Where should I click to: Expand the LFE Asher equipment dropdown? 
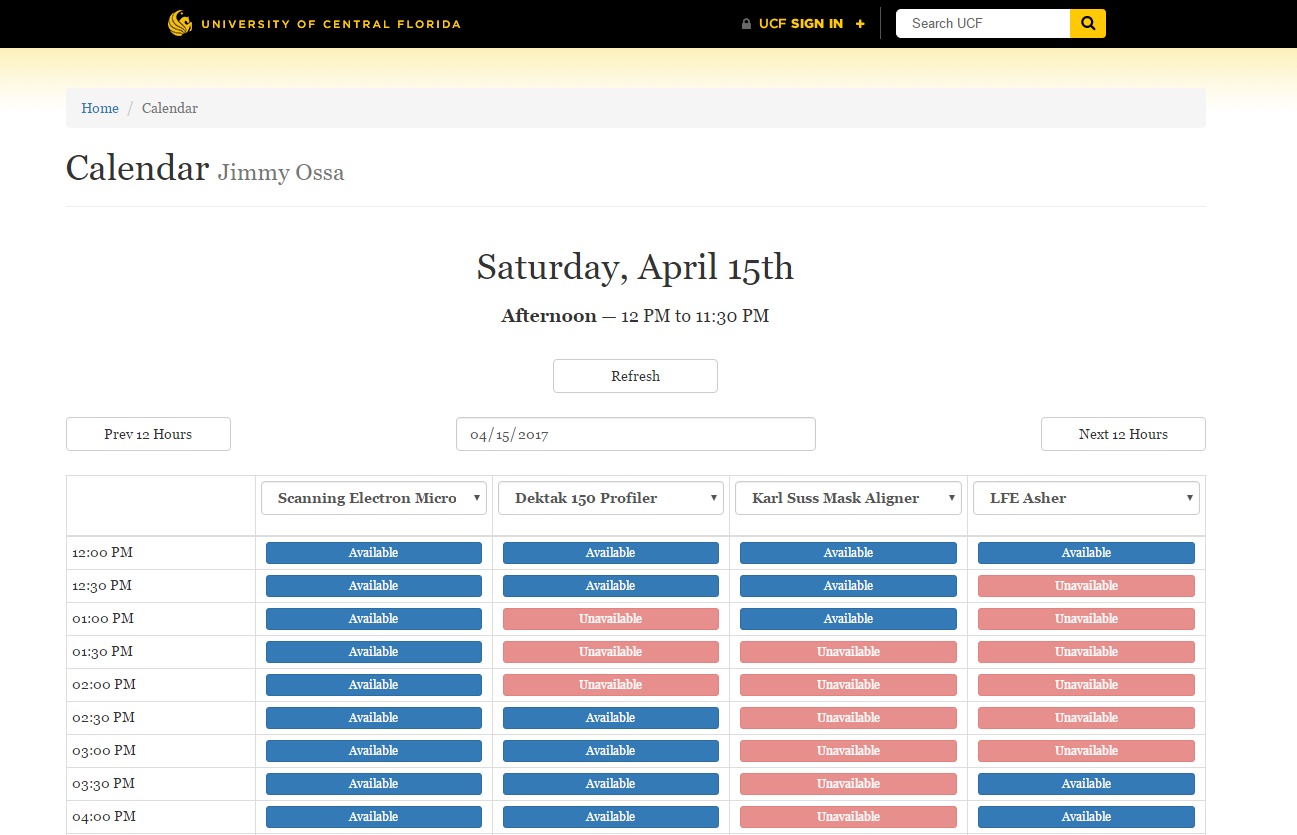(1086, 498)
